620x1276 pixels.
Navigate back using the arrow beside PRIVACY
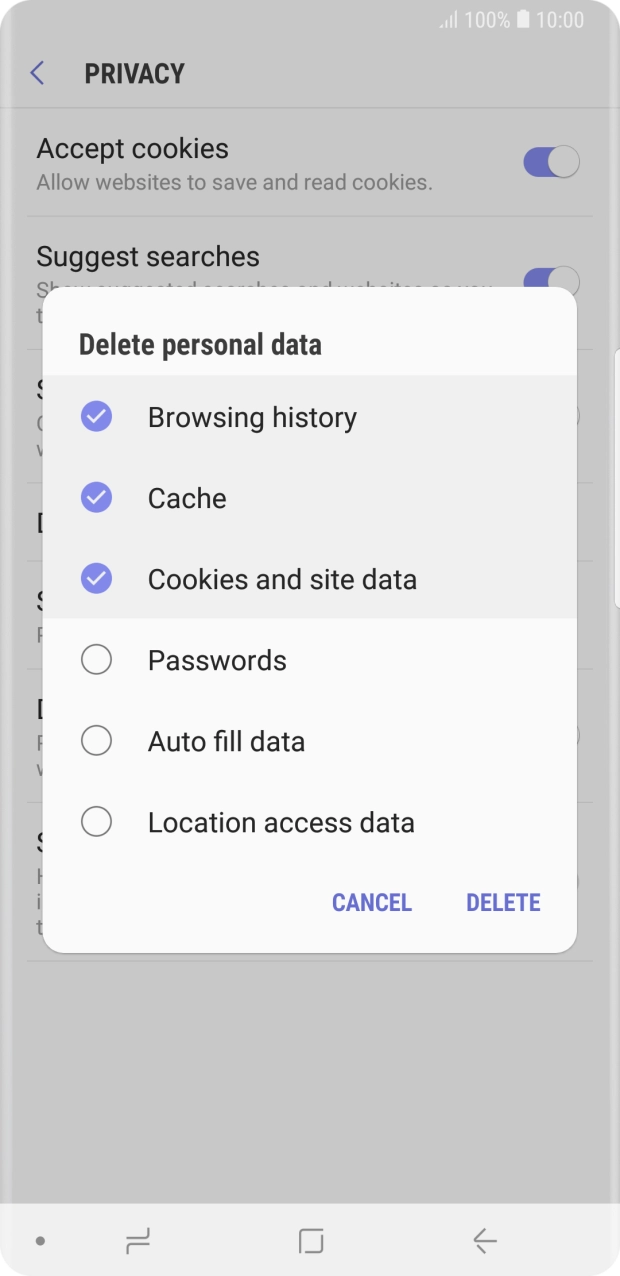[x=37, y=73]
